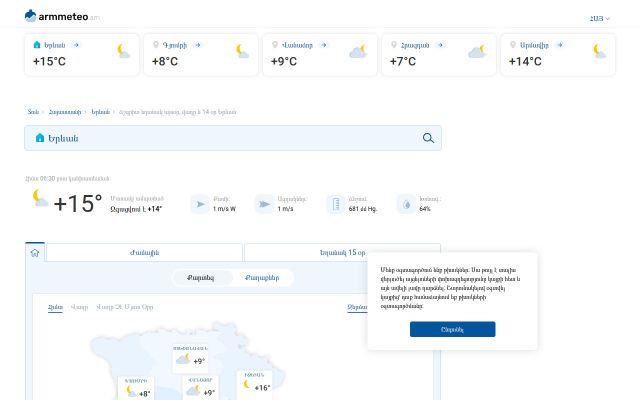Open the Gyumri city name link

pos(175,45)
